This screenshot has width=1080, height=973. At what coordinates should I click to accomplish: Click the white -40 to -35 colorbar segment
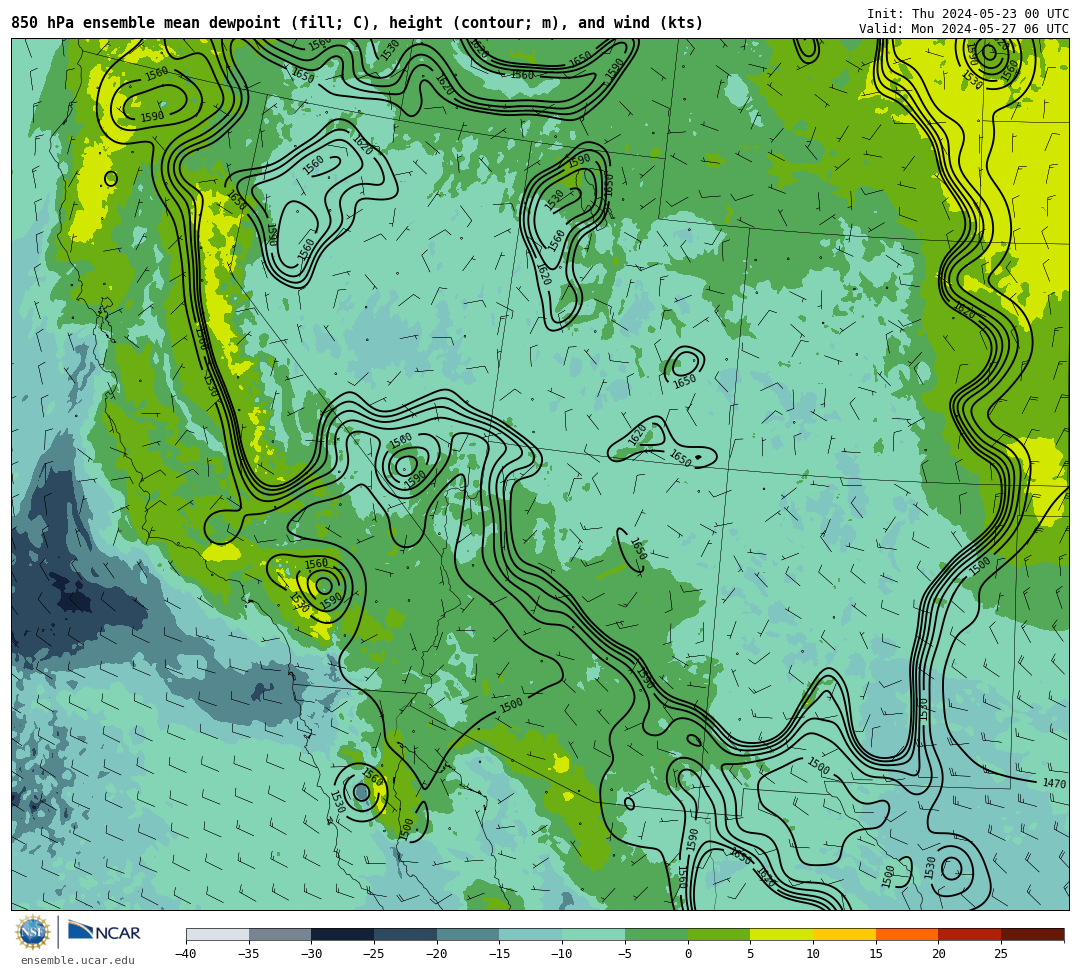click(218, 934)
